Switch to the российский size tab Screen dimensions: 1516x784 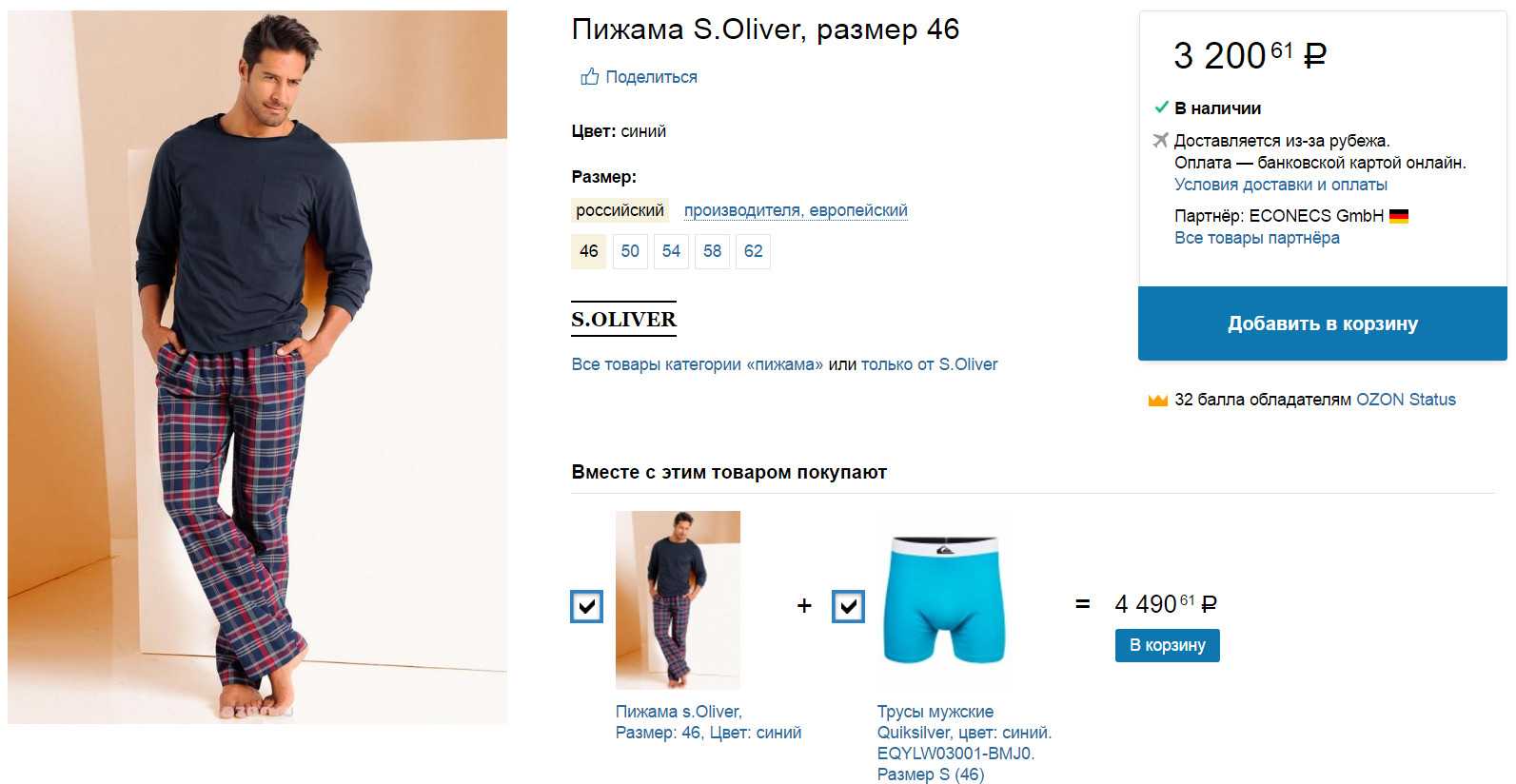(x=620, y=210)
